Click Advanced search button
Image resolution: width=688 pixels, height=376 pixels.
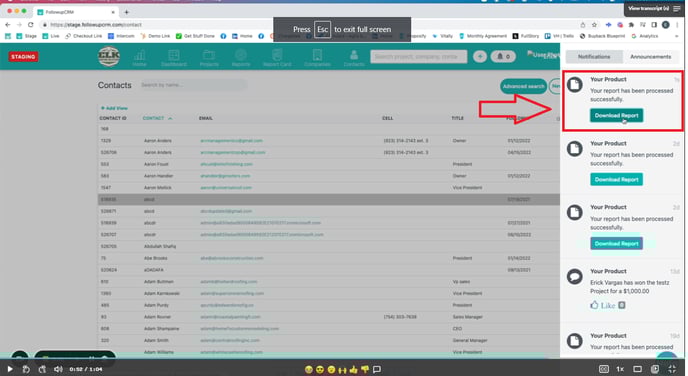[x=523, y=86]
